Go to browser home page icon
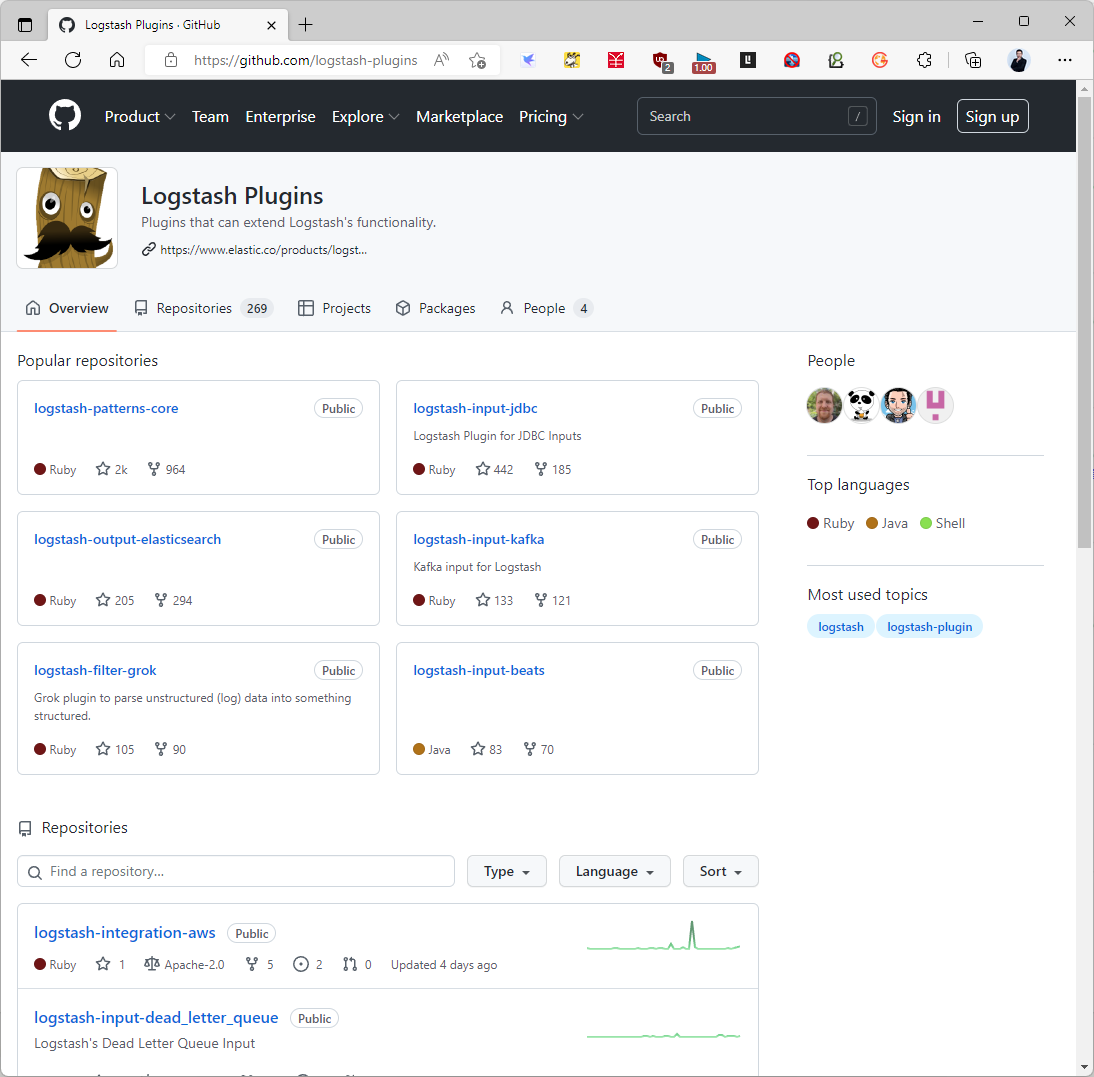Image resolution: width=1094 pixels, height=1077 pixels. (117, 60)
